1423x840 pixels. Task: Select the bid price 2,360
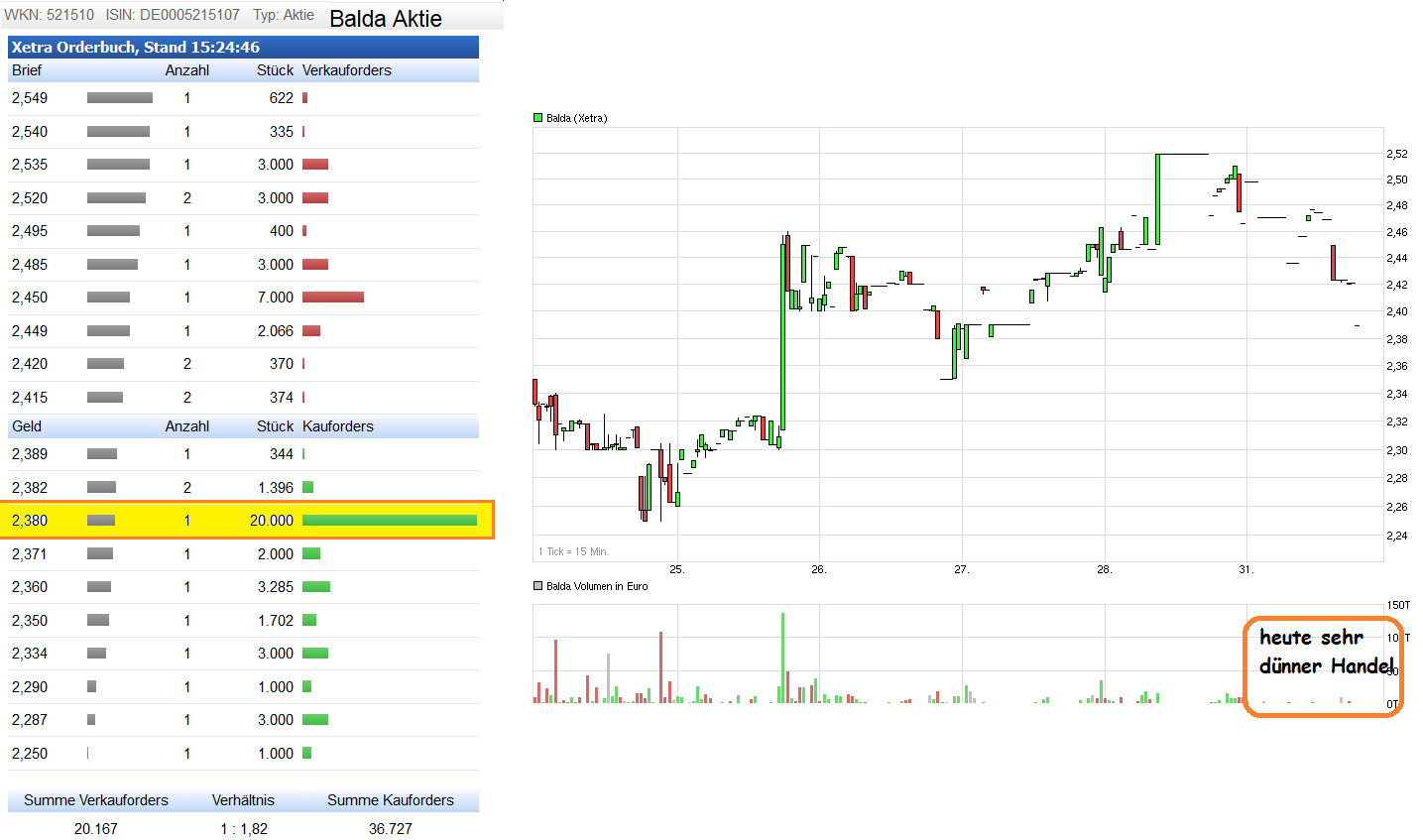click(30, 587)
